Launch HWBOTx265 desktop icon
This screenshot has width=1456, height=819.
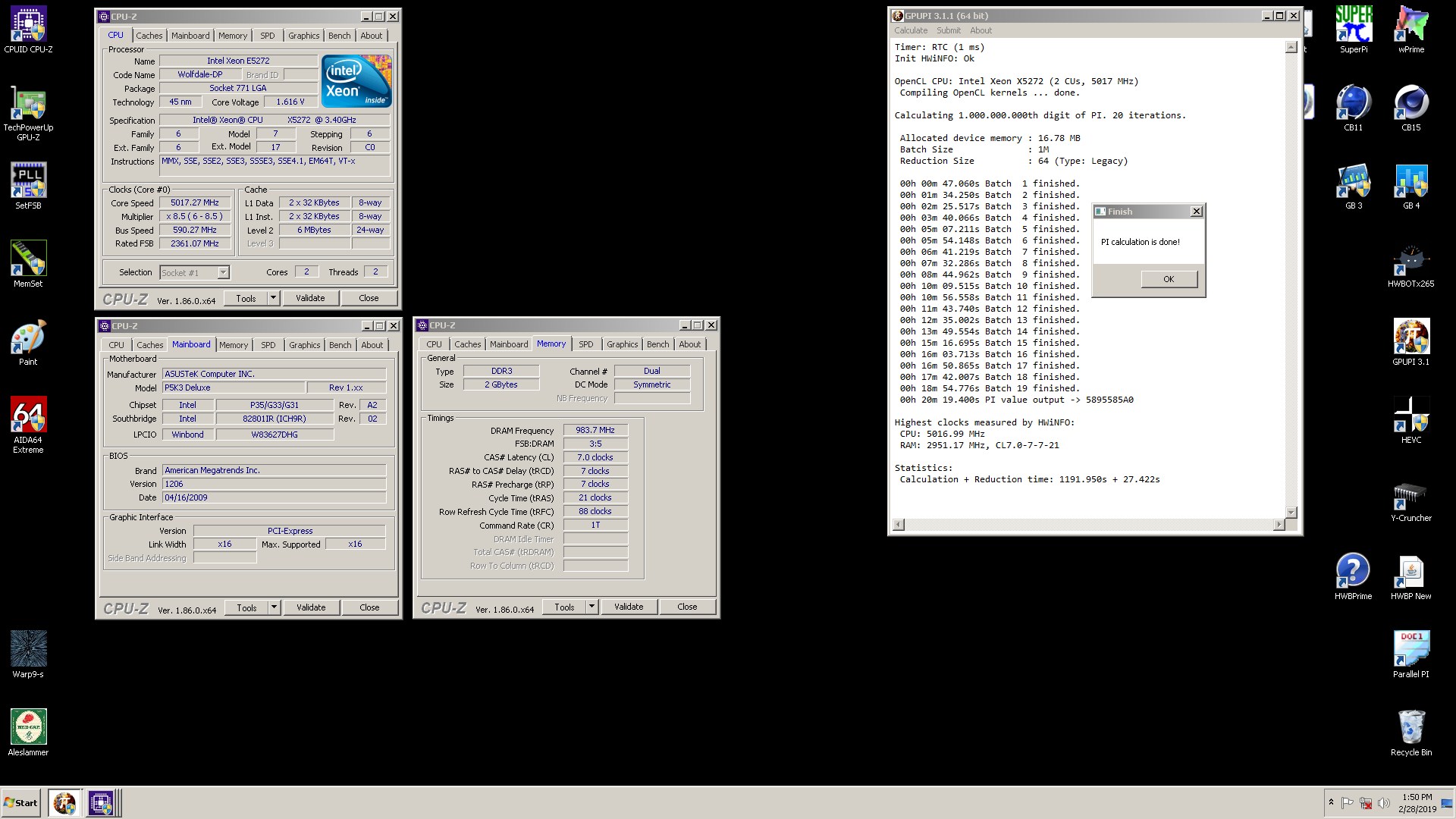pos(1411,265)
